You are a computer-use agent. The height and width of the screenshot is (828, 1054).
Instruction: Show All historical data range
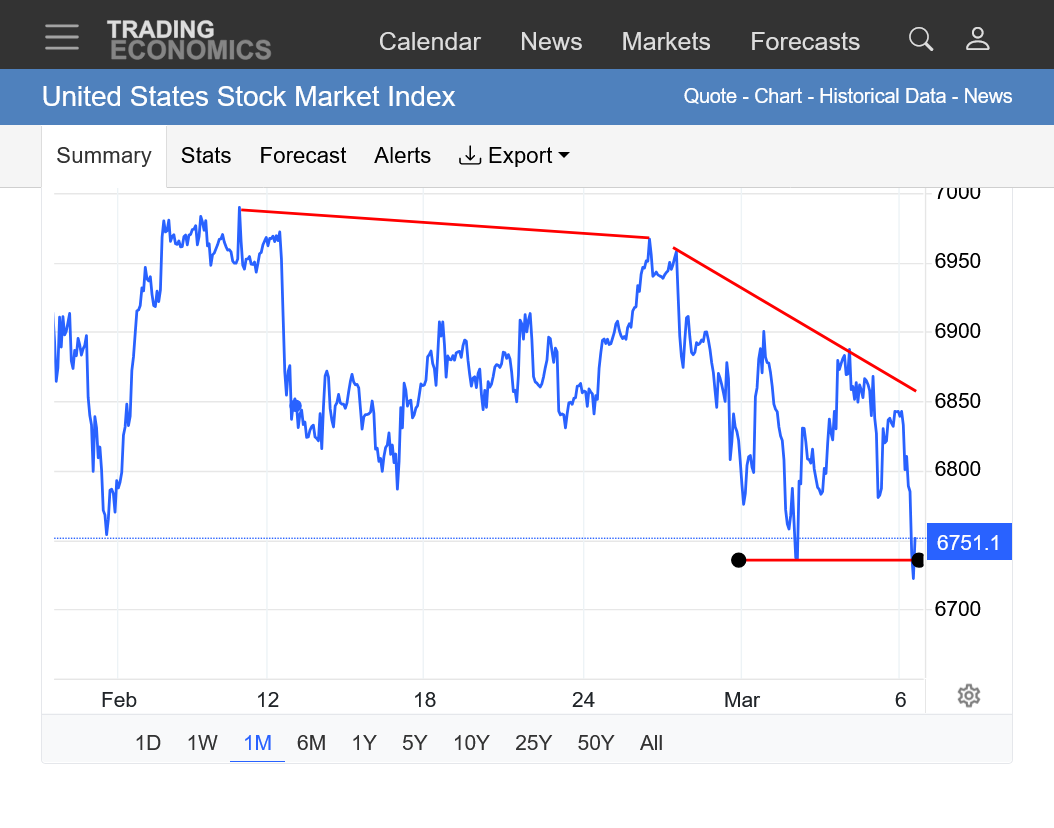point(651,743)
